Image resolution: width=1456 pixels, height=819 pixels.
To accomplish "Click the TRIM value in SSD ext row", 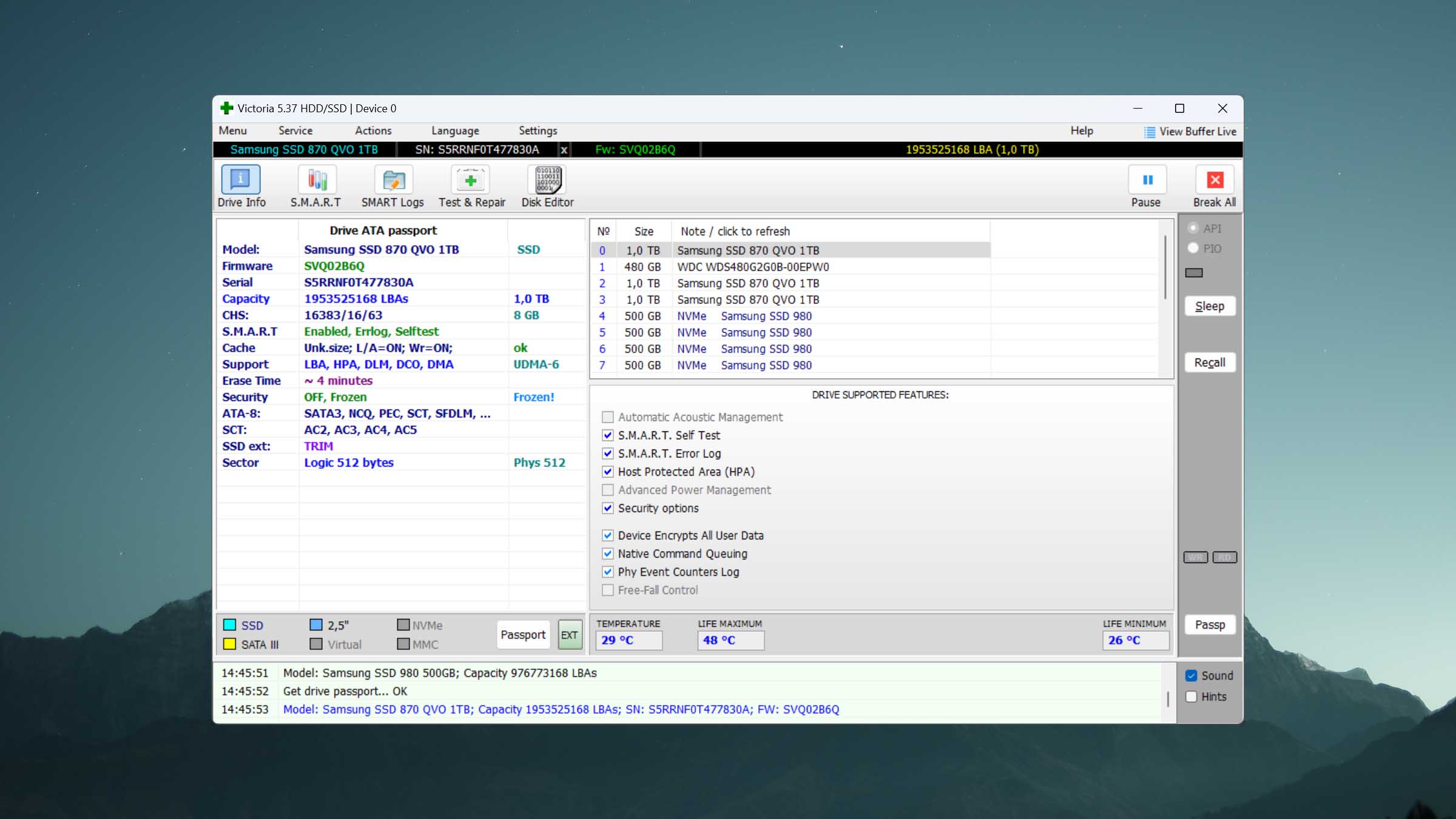I will (x=318, y=446).
